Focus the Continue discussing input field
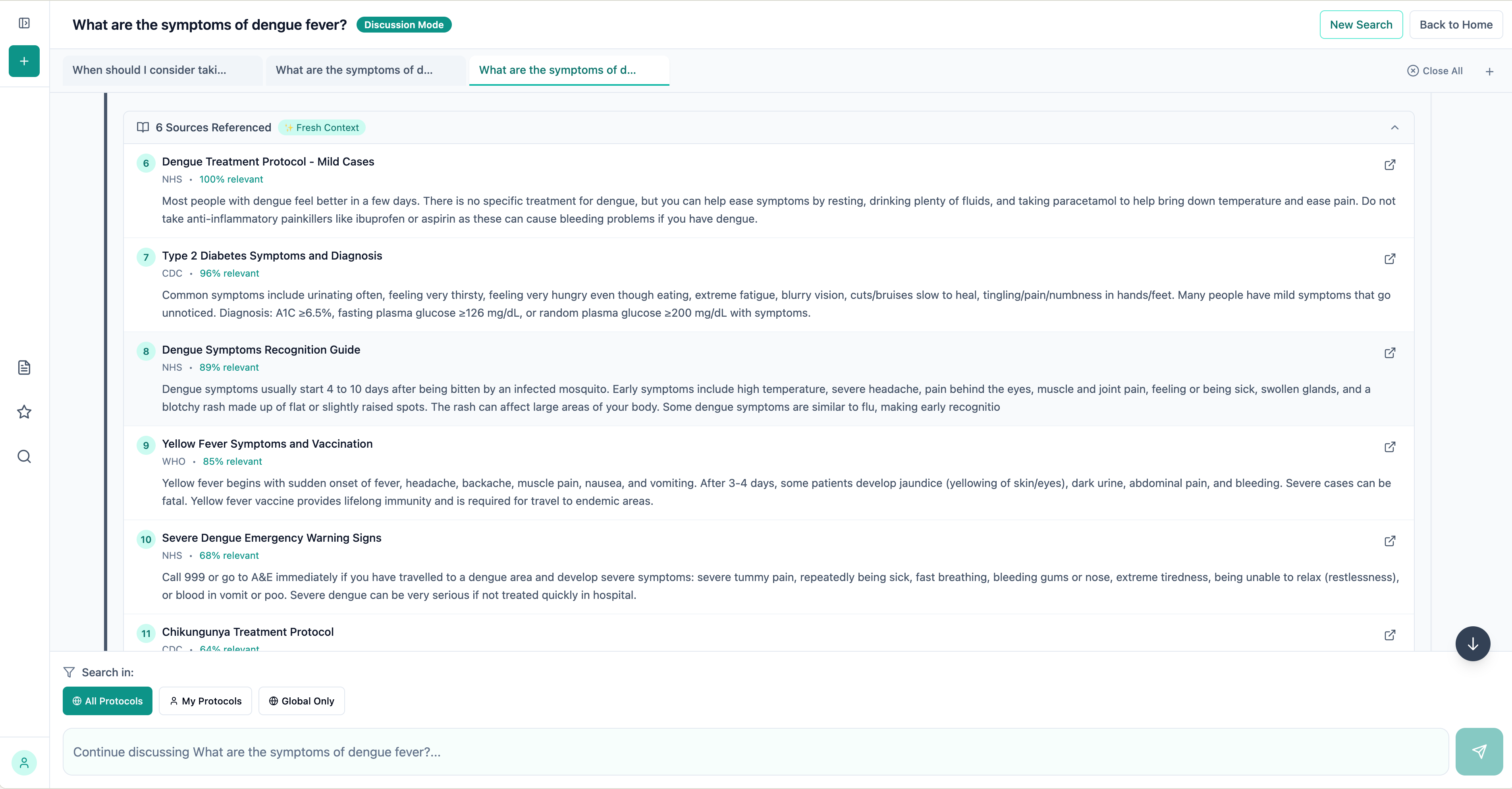The height and width of the screenshot is (789, 1512). point(756,752)
